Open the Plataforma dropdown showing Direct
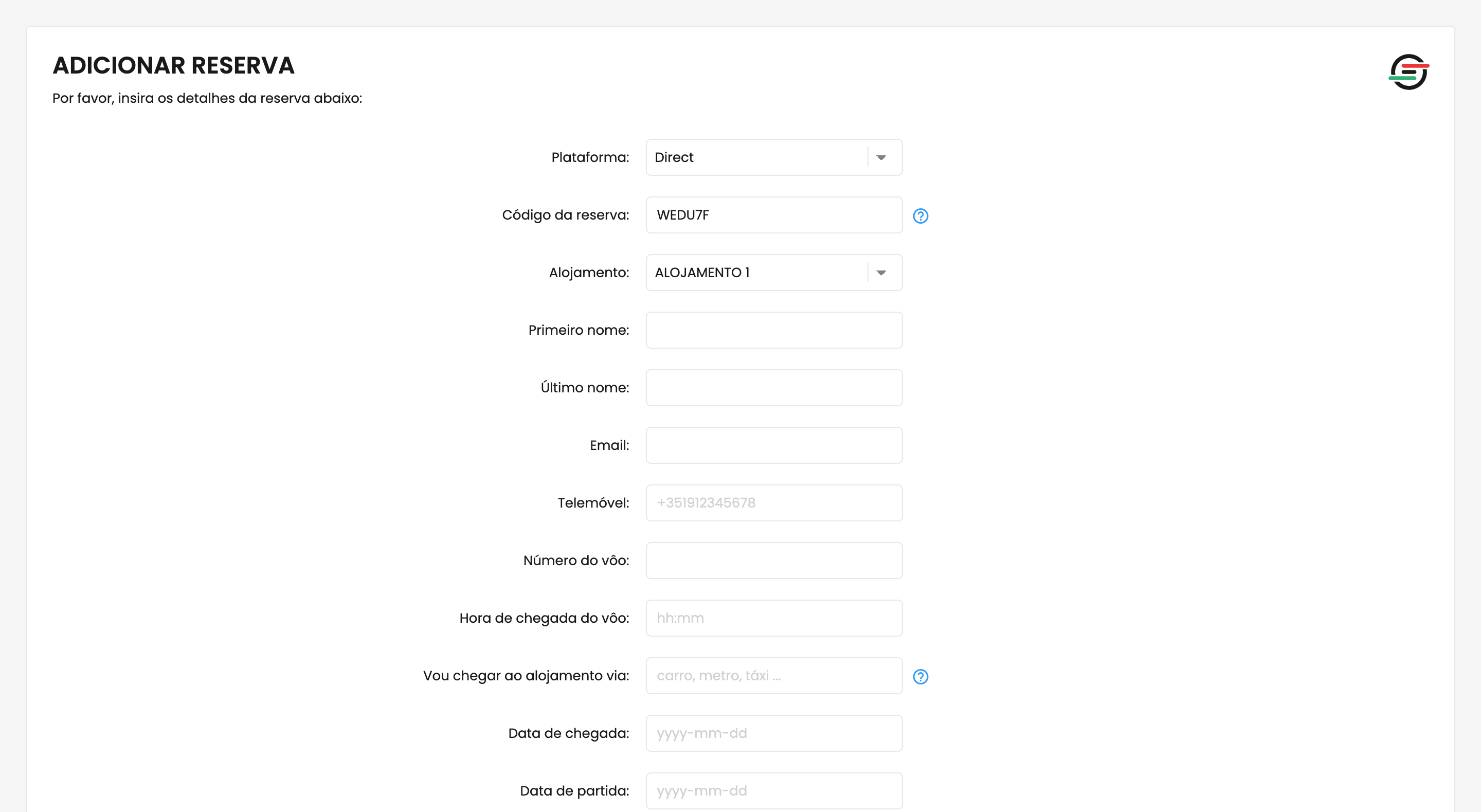The width and height of the screenshot is (1481, 812). click(774, 157)
